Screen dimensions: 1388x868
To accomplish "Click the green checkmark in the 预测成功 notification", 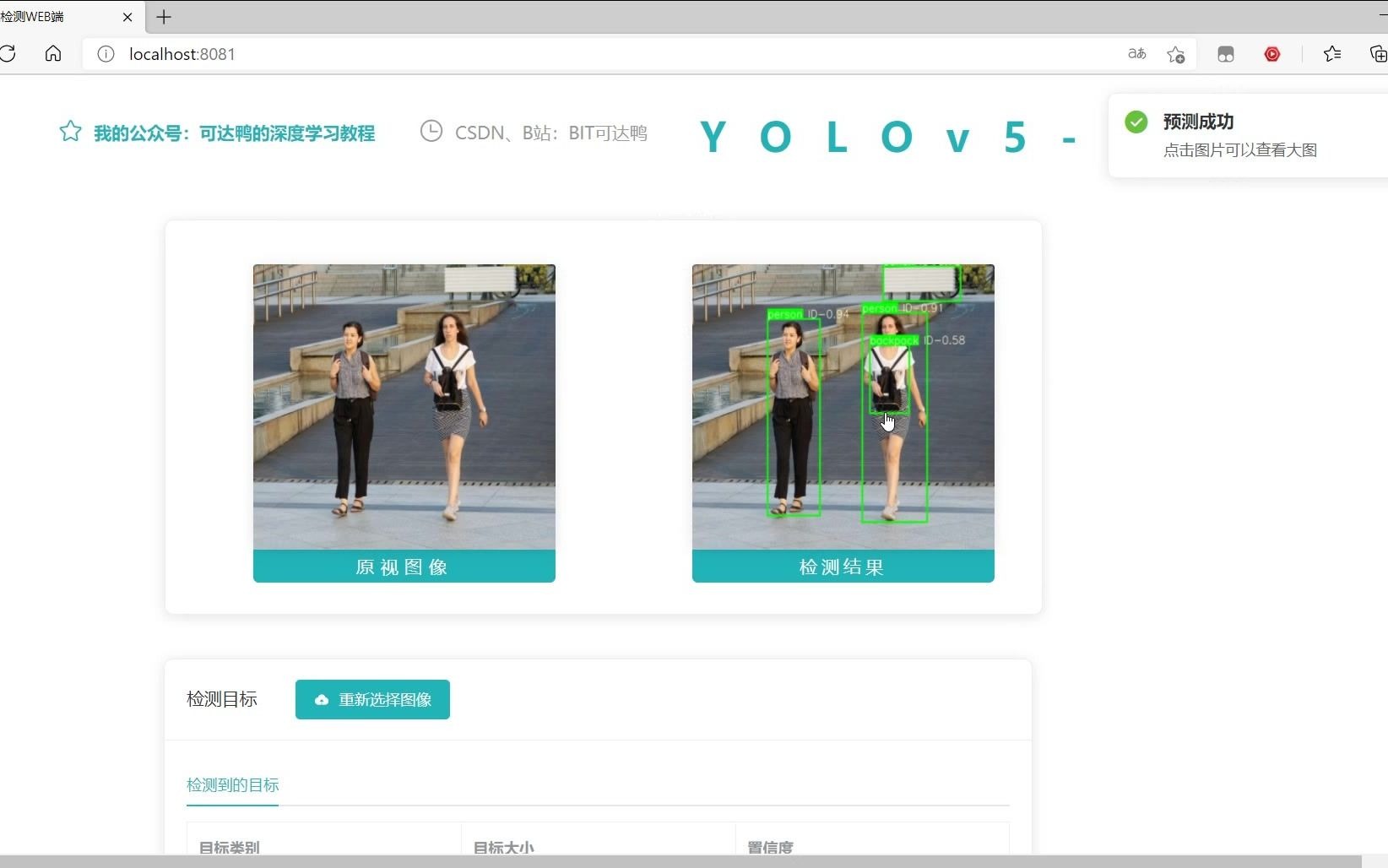I will [1136, 122].
